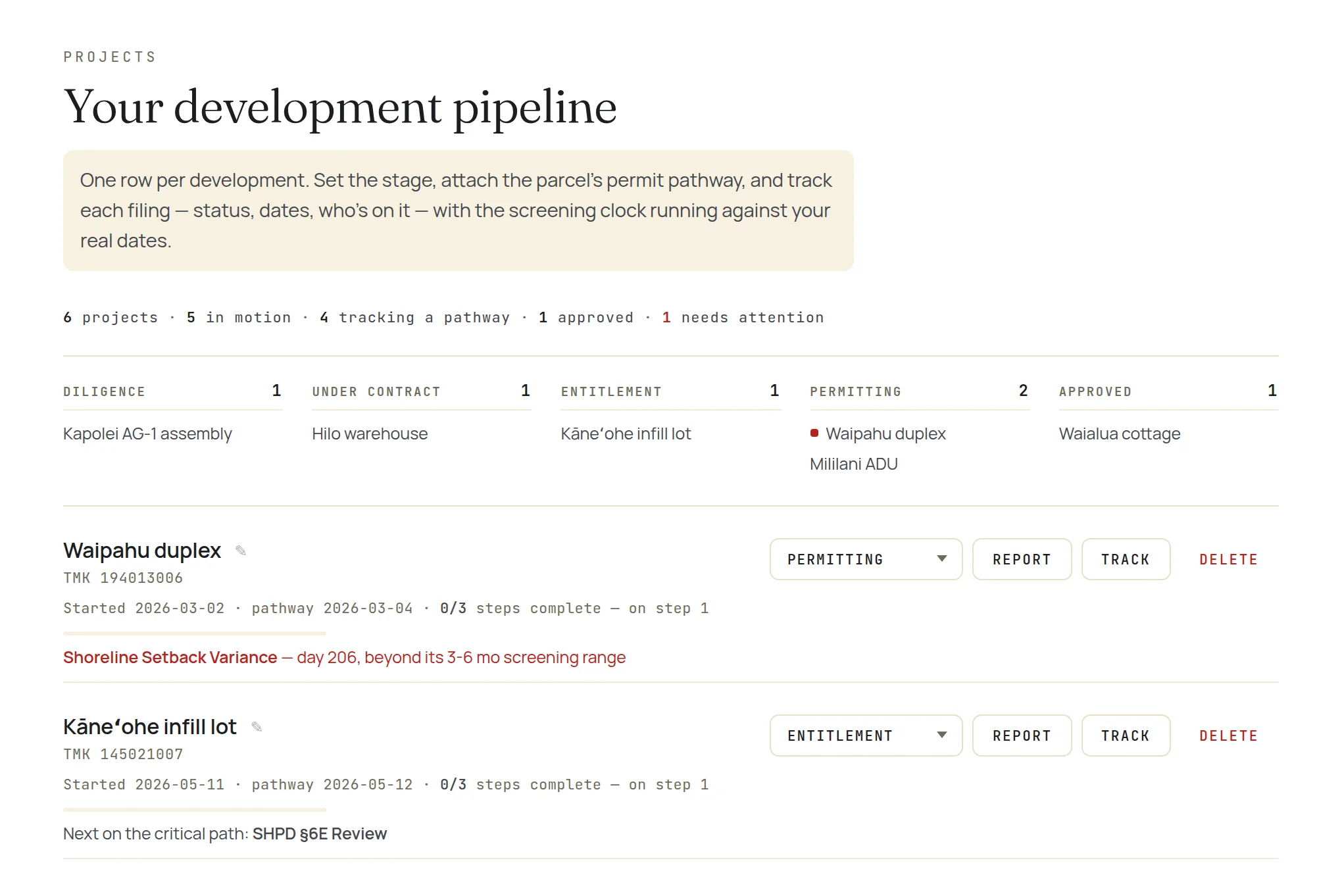1342x896 pixels.
Task: Select Hilo warehouse in Under Contract column
Action: pyautogui.click(x=370, y=434)
